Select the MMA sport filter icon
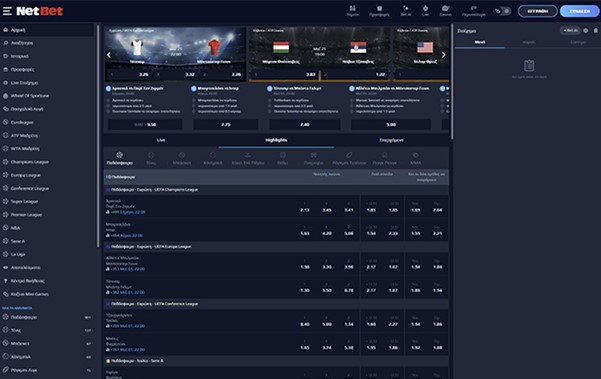Viewport: 601px width, 379px height. click(415, 158)
